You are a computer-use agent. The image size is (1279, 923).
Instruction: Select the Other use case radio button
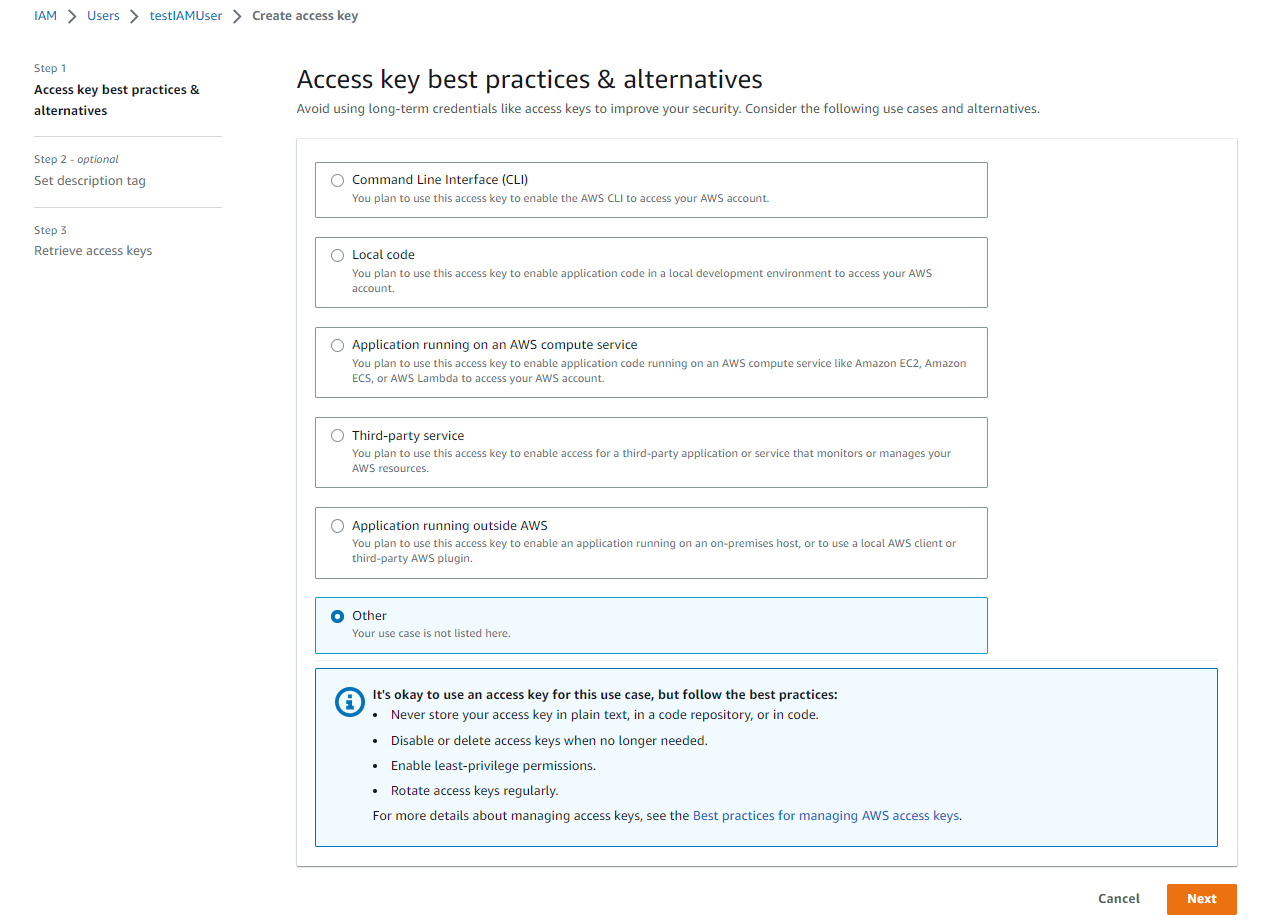(337, 616)
